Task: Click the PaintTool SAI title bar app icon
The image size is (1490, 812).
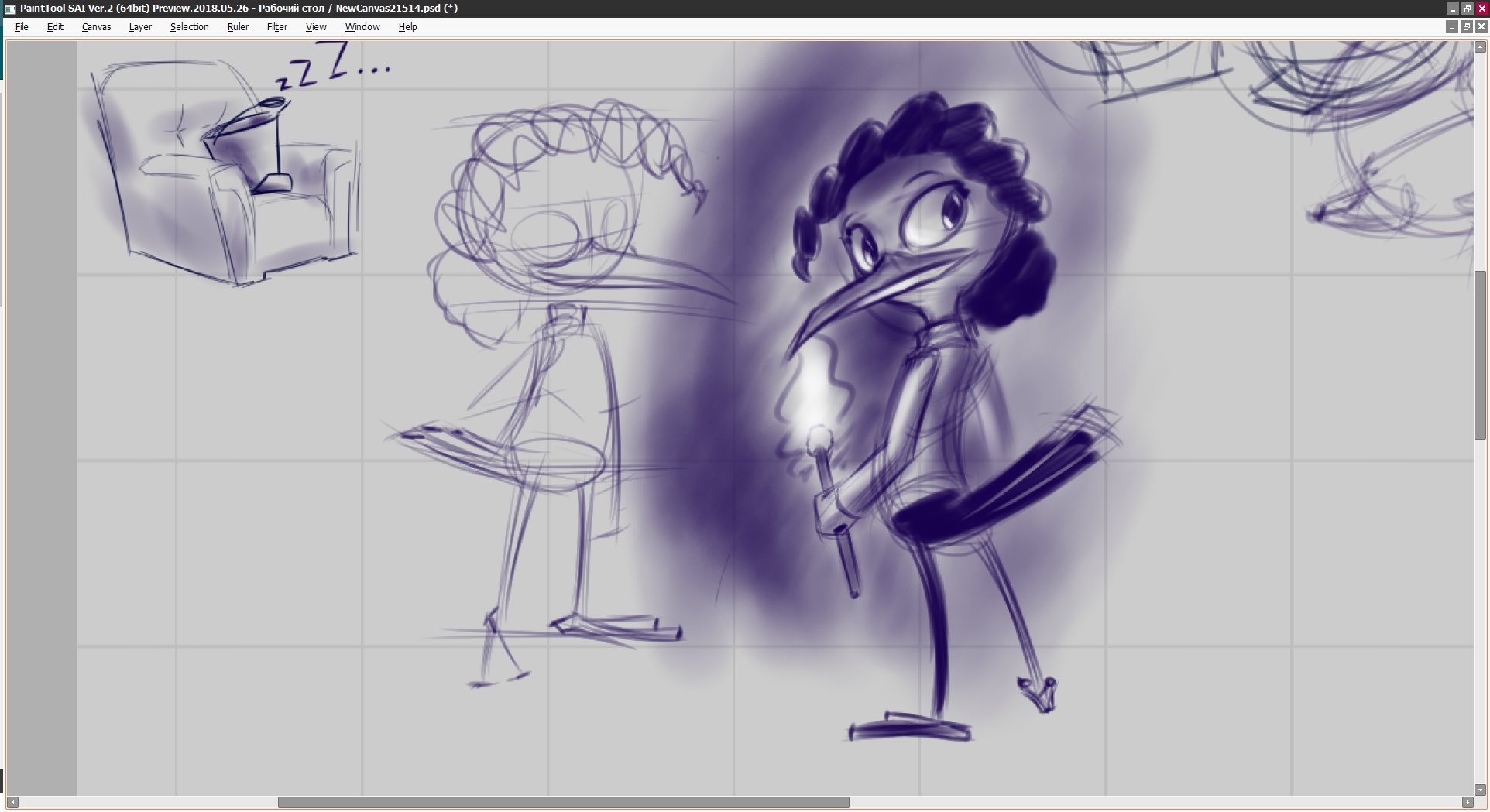Action: click(10, 9)
